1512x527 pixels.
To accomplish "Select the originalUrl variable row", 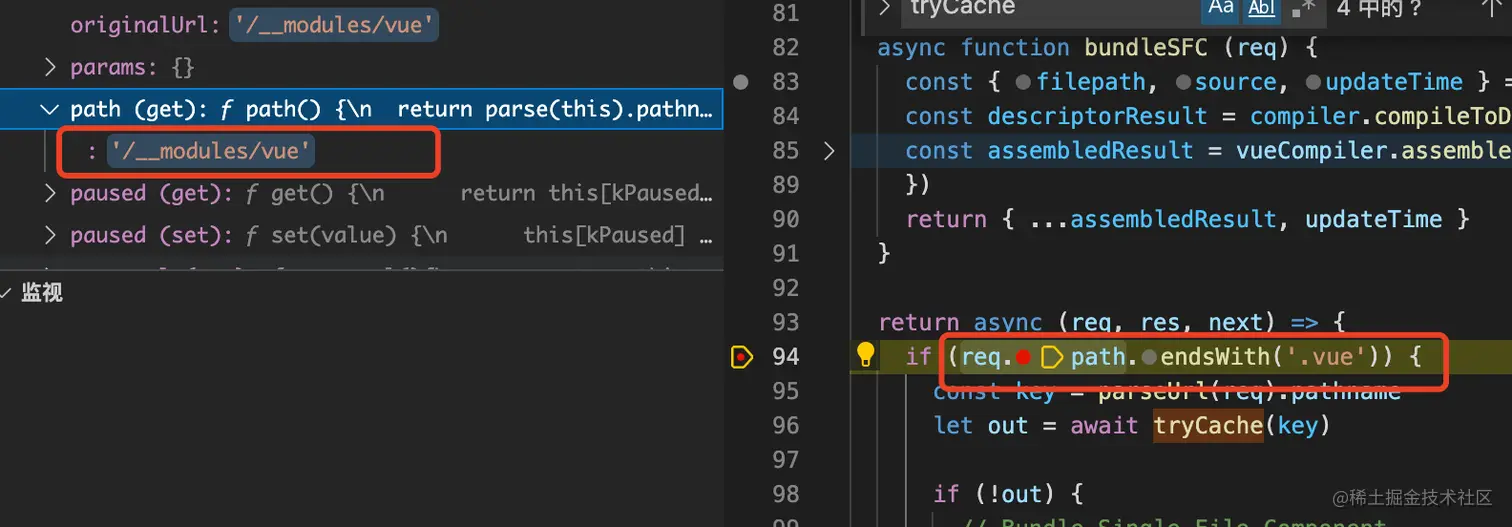I will (361, 25).
